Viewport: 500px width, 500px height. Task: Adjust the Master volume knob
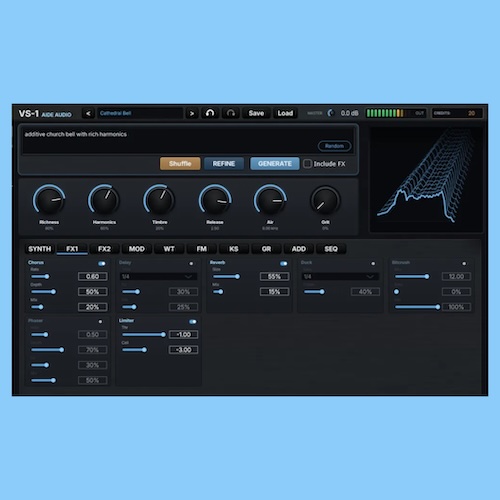(x=331, y=113)
